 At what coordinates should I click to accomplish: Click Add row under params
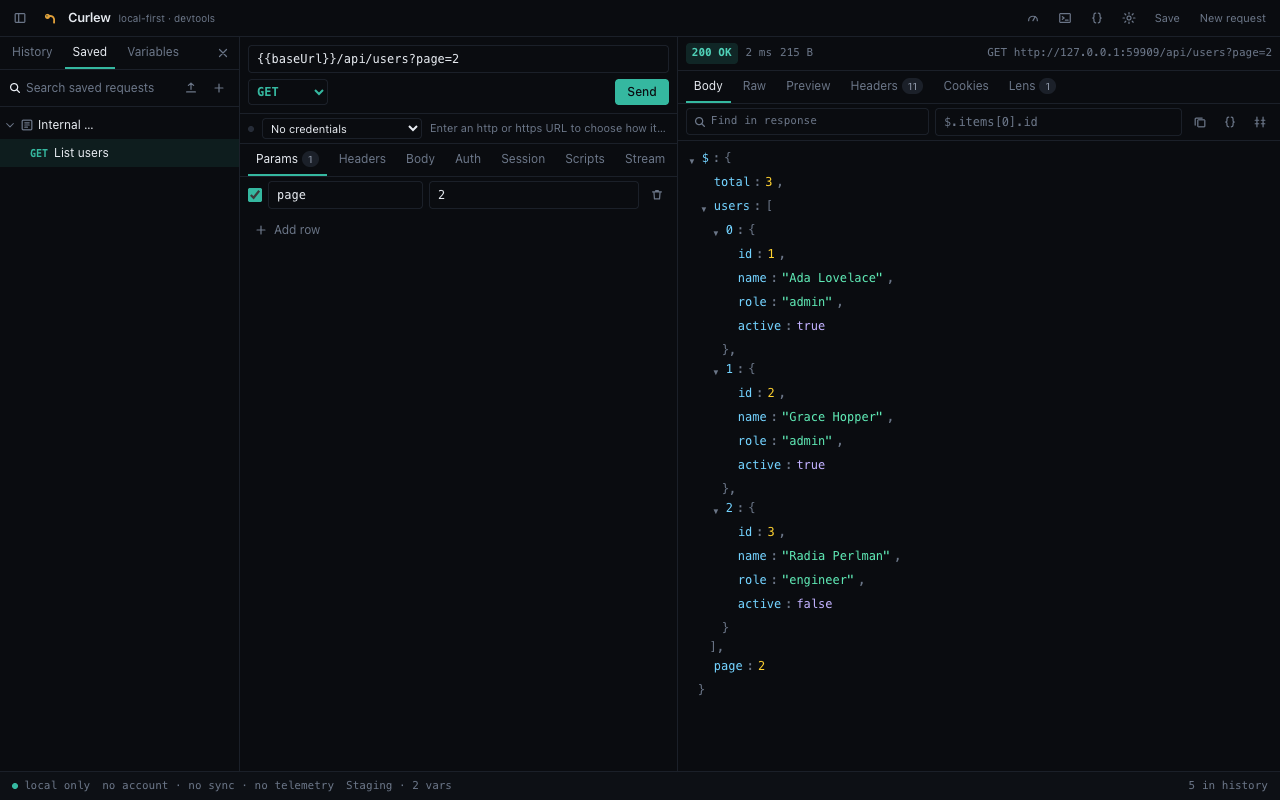[288, 230]
